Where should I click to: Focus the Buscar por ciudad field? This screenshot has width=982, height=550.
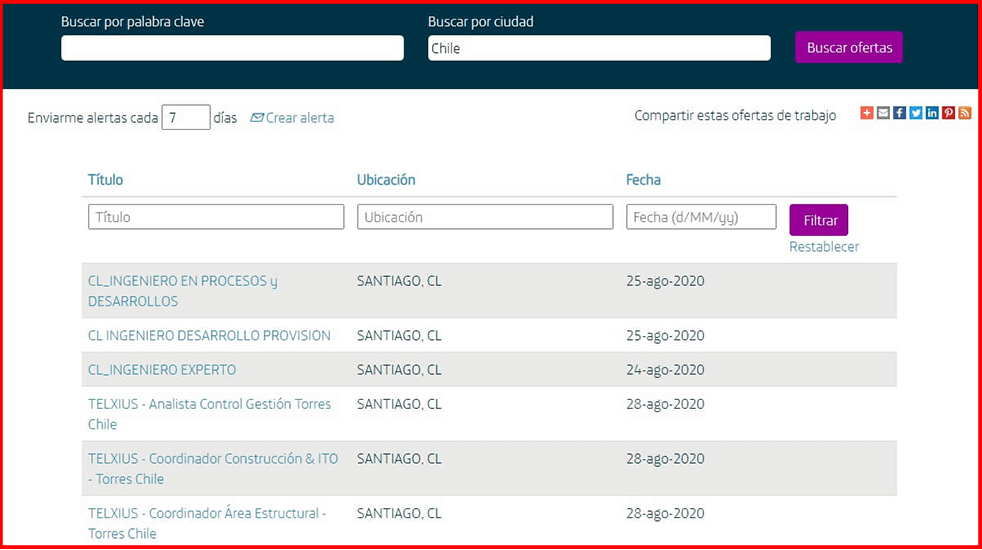[599, 48]
